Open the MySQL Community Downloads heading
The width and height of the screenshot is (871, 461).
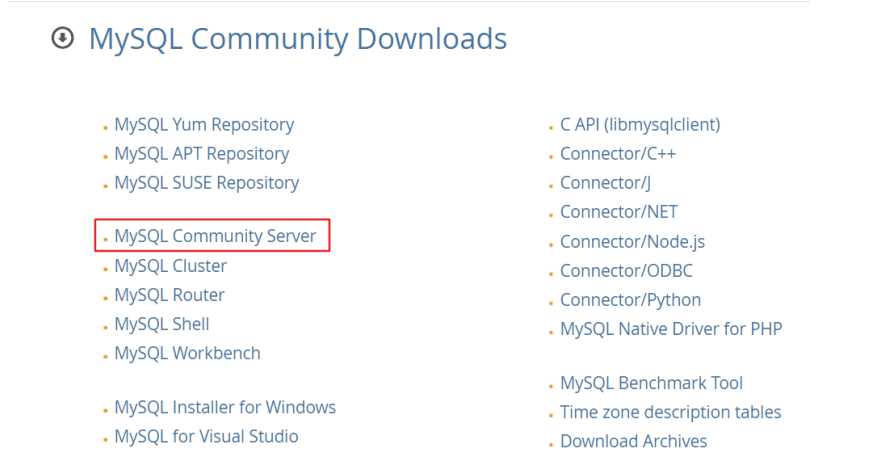coord(298,39)
